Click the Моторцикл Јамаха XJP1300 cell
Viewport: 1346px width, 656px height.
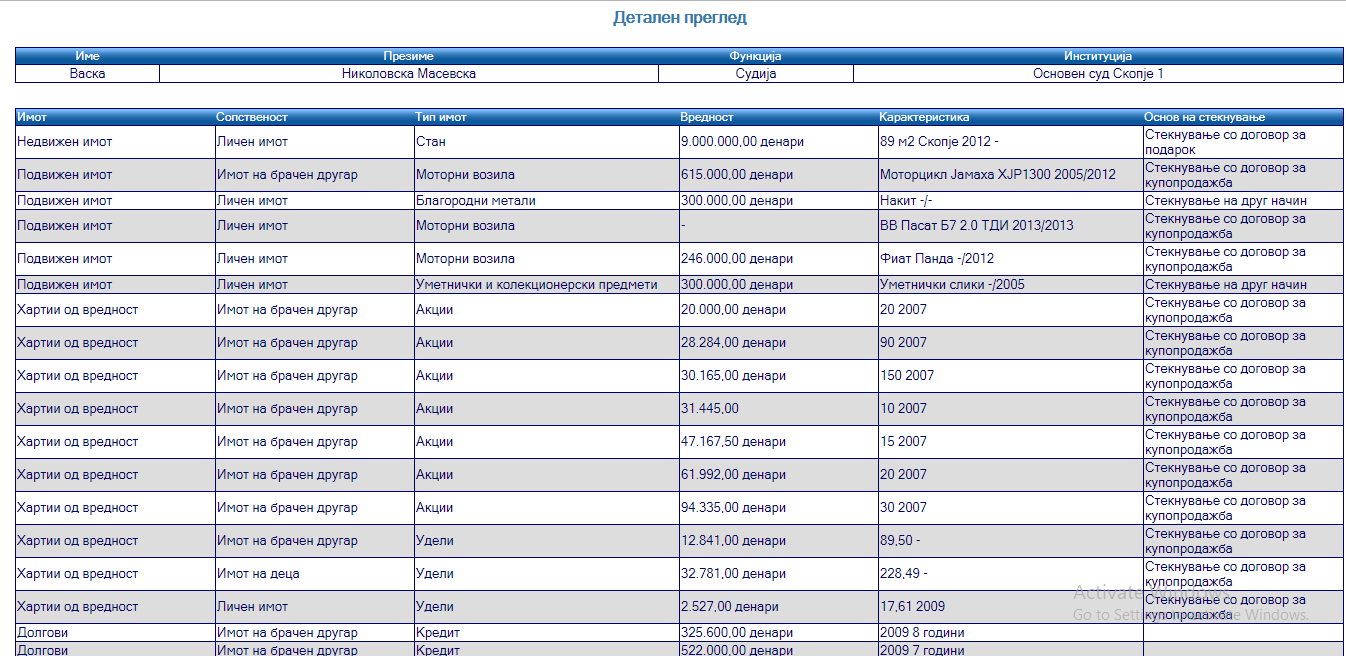click(997, 175)
